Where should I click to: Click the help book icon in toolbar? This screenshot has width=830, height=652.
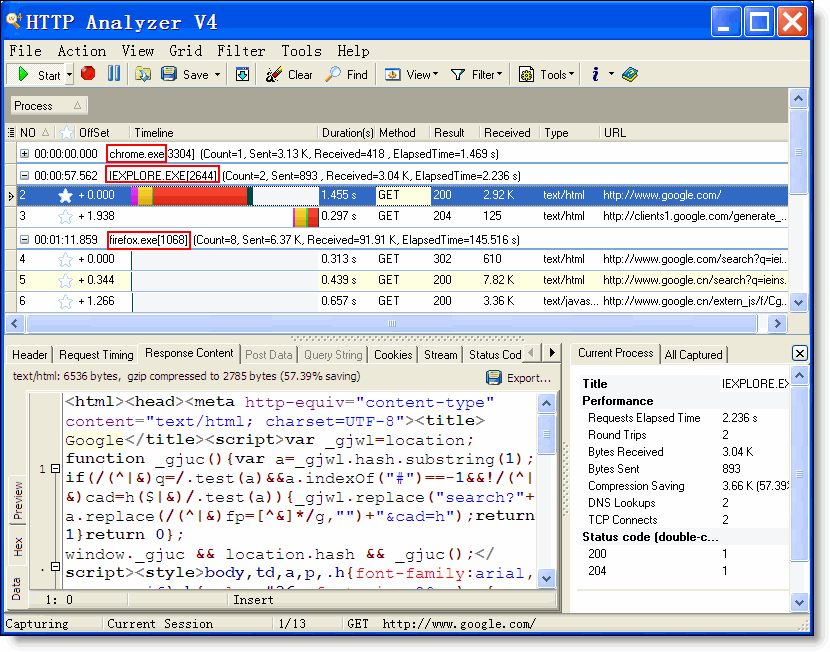coord(629,74)
